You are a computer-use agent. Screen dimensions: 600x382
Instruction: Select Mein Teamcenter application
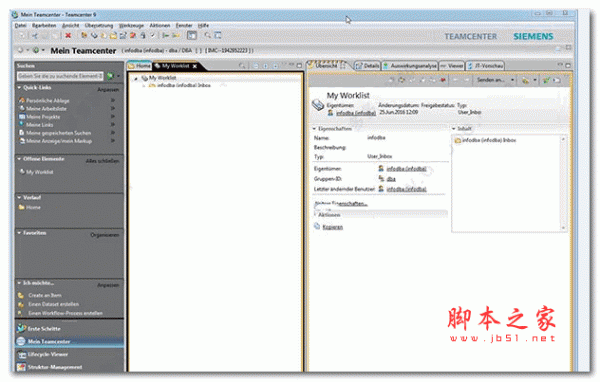pyautogui.click(x=70, y=341)
